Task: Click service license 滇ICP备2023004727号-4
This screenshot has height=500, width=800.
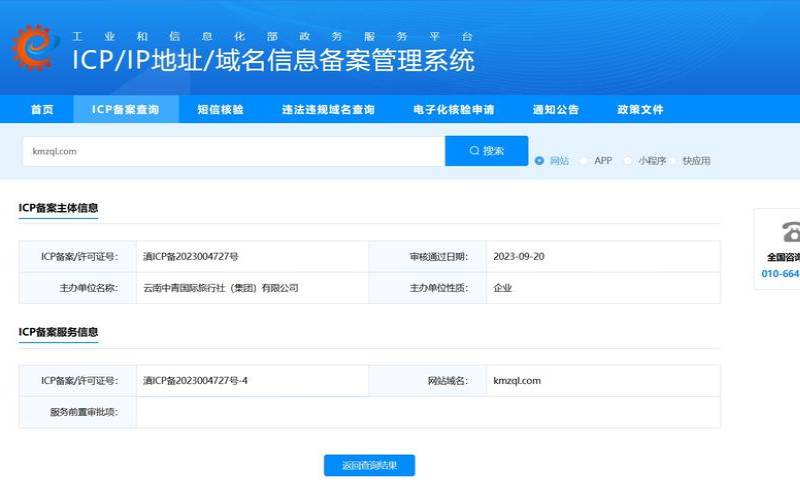Action: click(x=195, y=381)
